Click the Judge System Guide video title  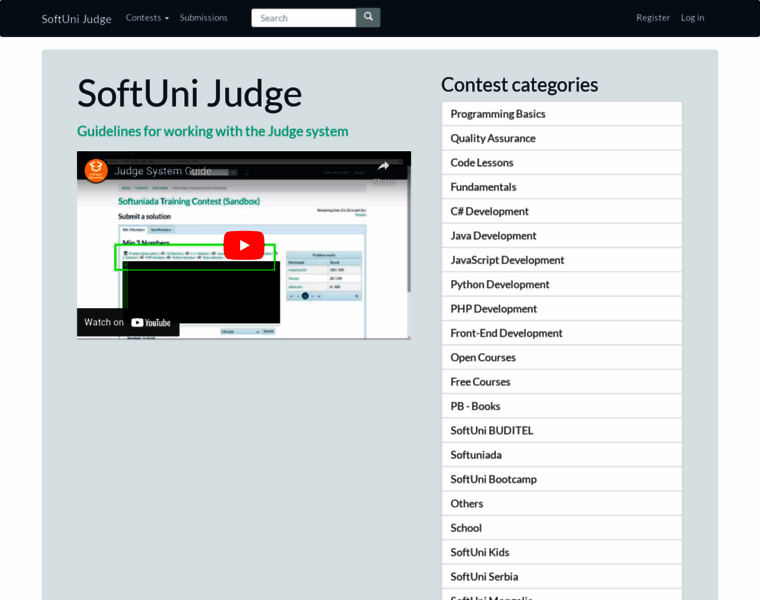[x=163, y=170]
